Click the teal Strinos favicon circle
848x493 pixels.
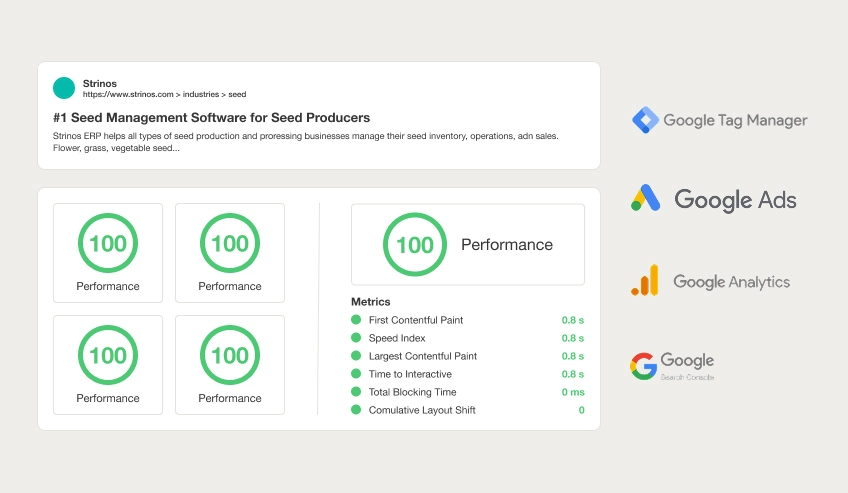(64, 88)
